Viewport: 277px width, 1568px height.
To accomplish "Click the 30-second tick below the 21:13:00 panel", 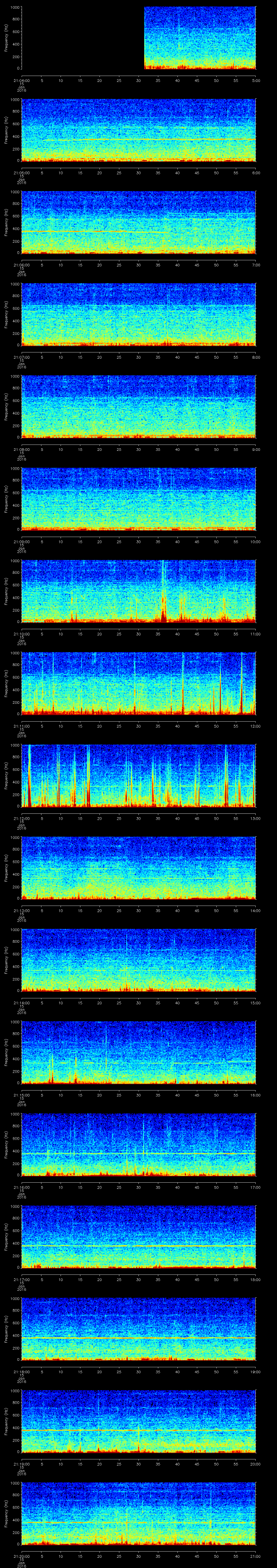I will click(139, 910).
